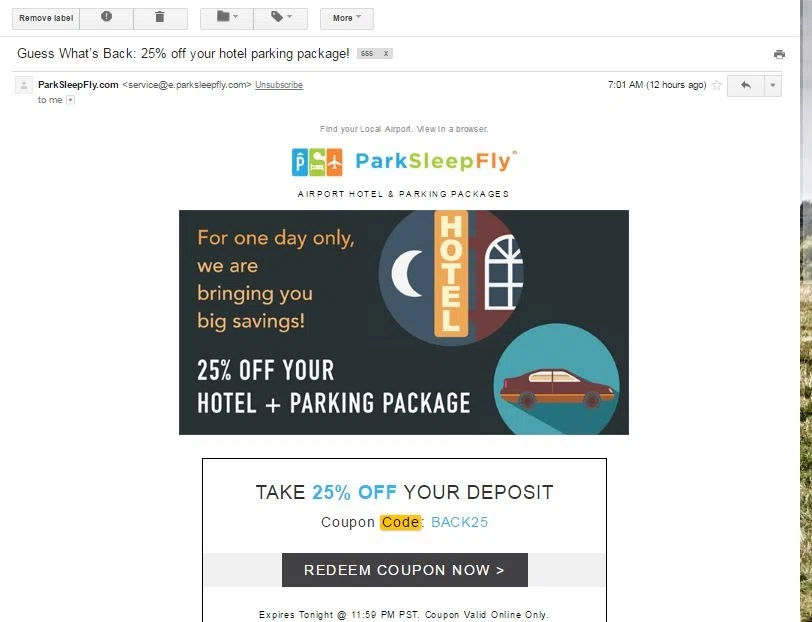Open the Labels tag dropdown

[281, 18]
